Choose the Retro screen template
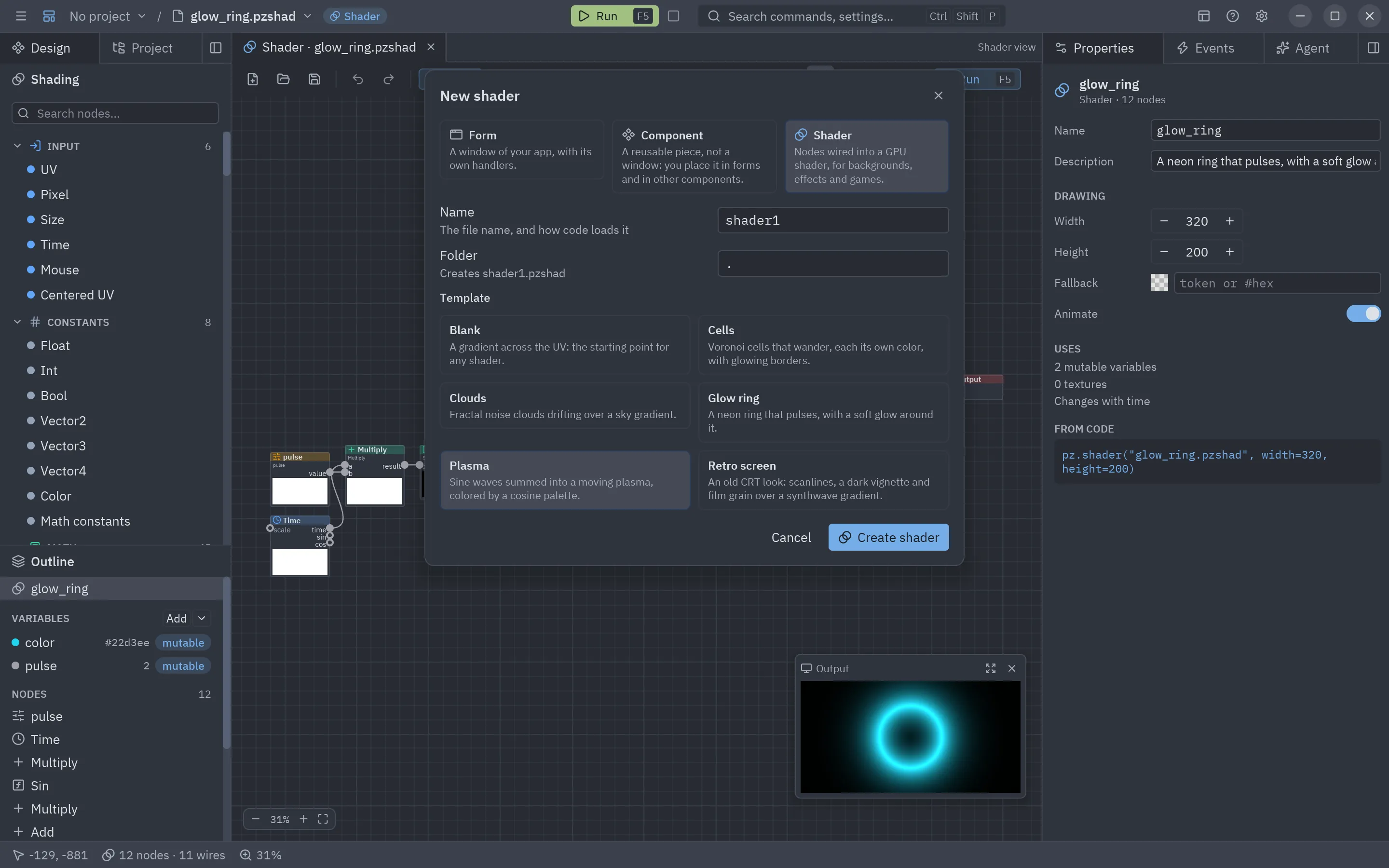Viewport: 1389px width, 868px height. [823, 480]
